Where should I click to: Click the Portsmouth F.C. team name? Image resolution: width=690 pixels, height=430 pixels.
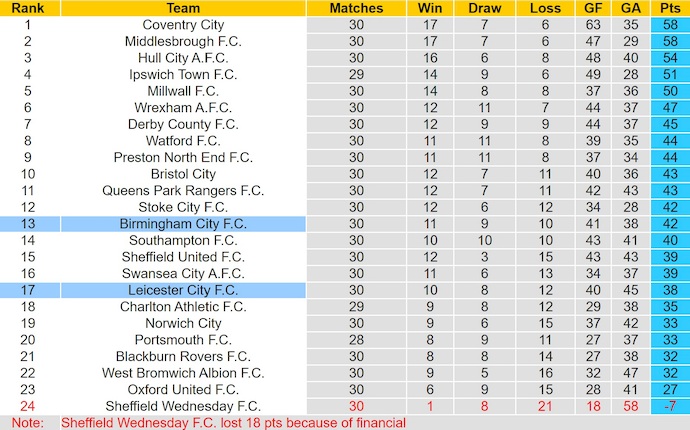[183, 340]
